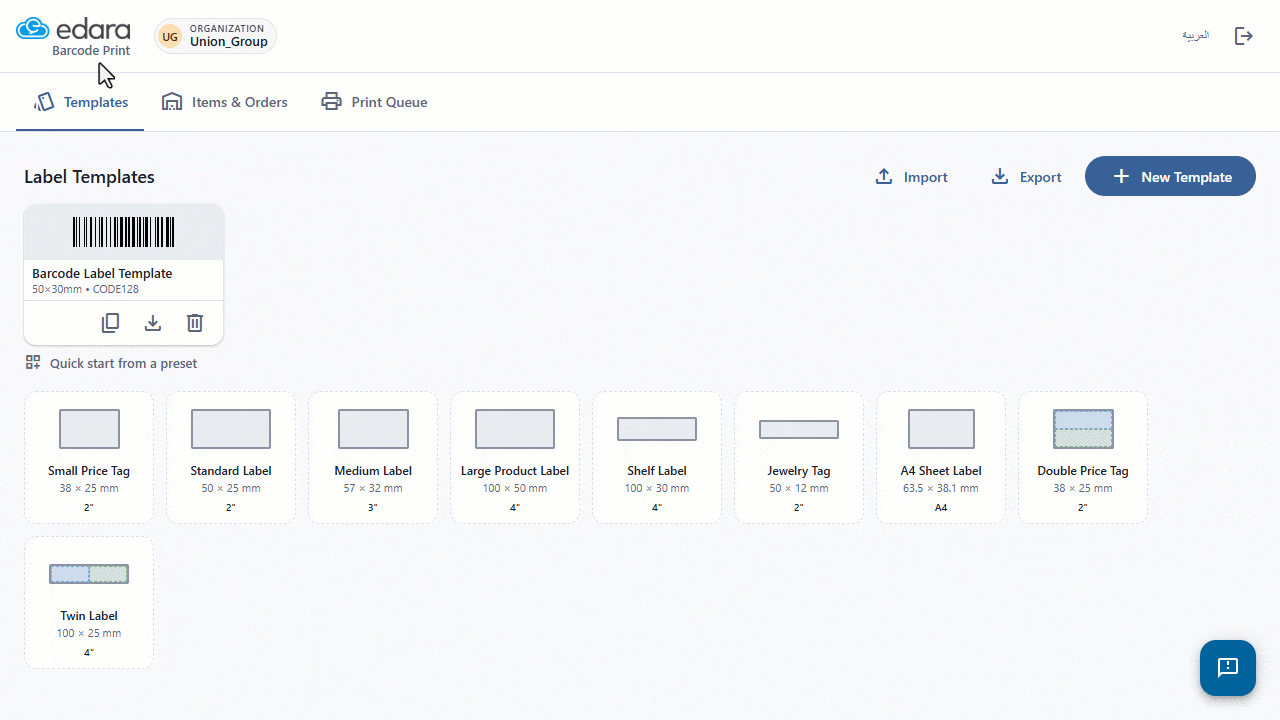Pick the Twin Label preset
The image size is (1280, 720).
coord(89,602)
